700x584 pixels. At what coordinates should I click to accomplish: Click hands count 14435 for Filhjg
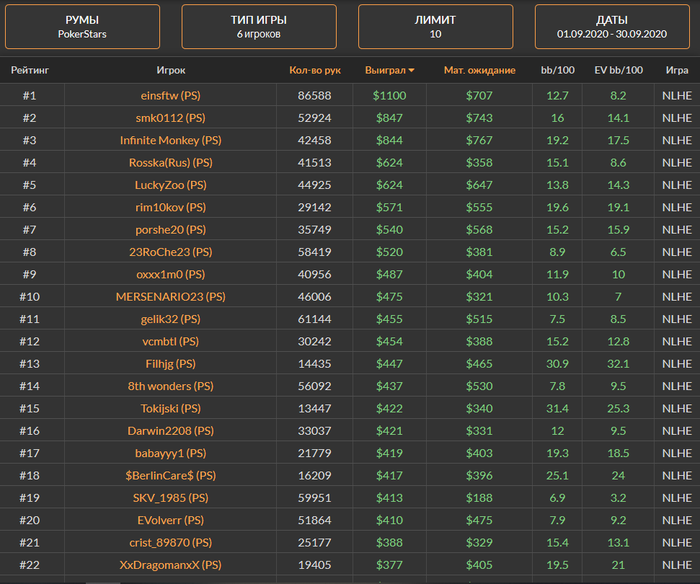pos(315,363)
